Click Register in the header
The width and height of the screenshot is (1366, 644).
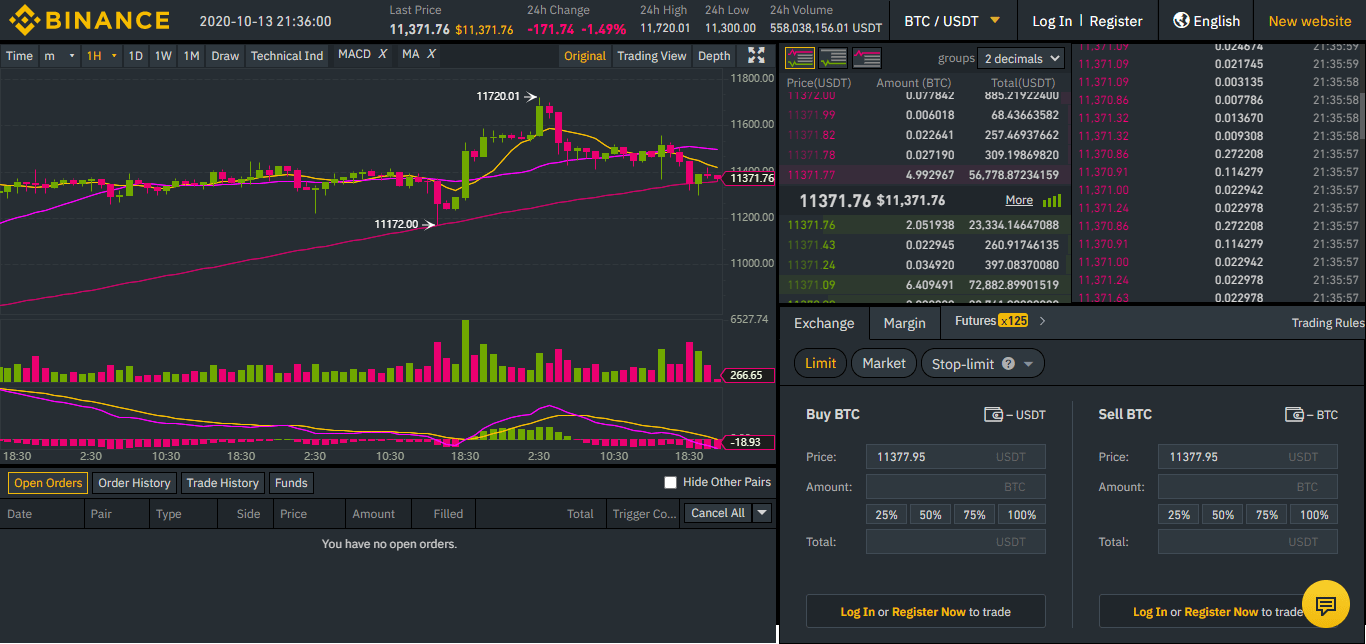point(1116,21)
